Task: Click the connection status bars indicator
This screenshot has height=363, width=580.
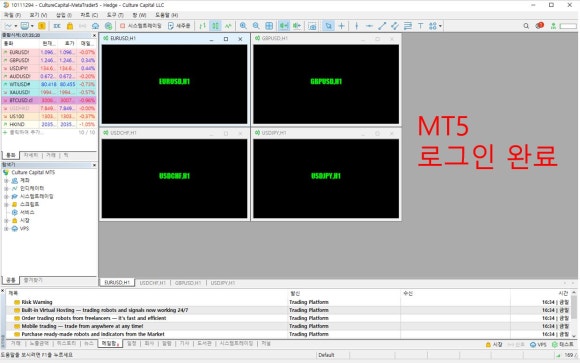Action: click(558, 355)
